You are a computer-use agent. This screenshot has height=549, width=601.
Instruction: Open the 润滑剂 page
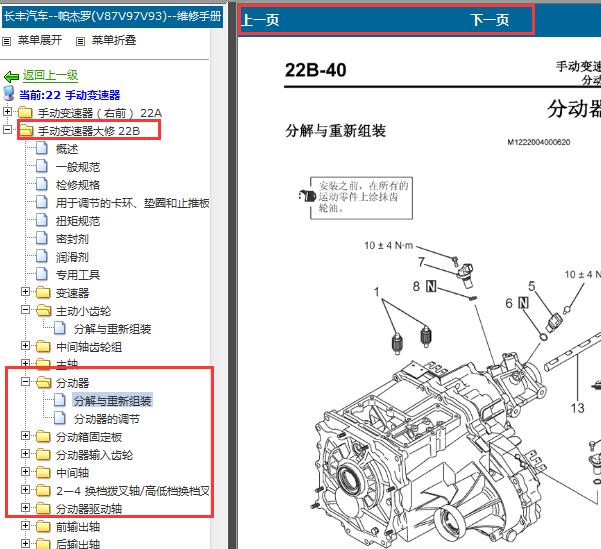click(x=72, y=257)
